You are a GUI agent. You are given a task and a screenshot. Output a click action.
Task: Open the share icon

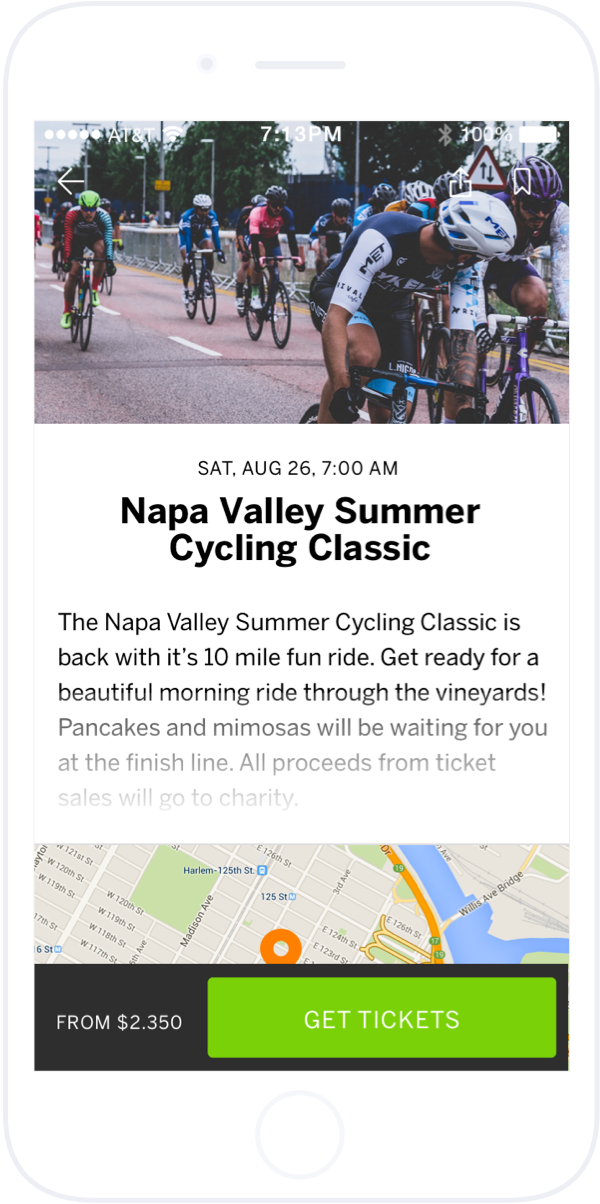pos(459,182)
